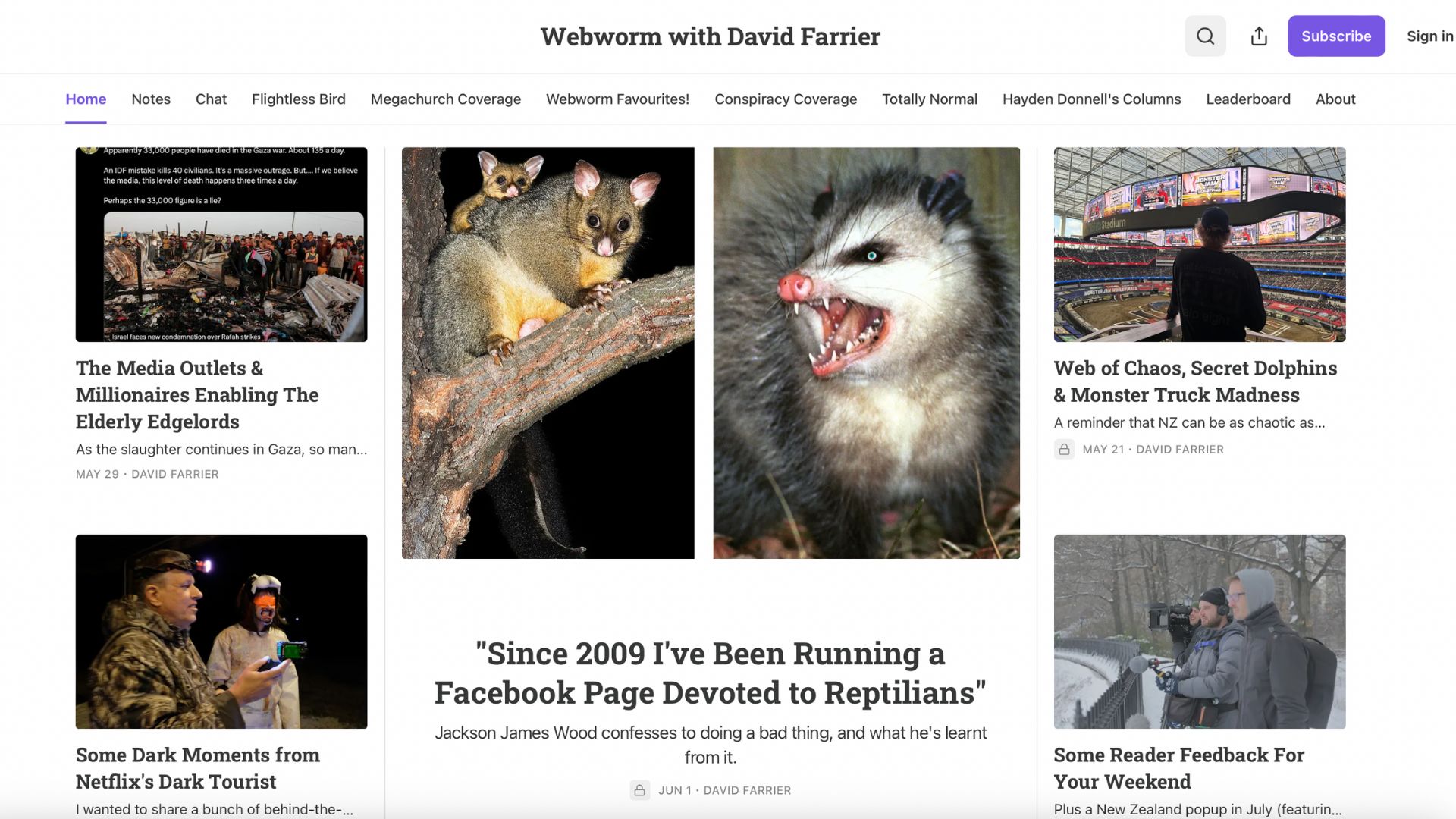Click lock icon beside Jun 1 date
Viewport: 1456px width, 819px height.
click(639, 790)
